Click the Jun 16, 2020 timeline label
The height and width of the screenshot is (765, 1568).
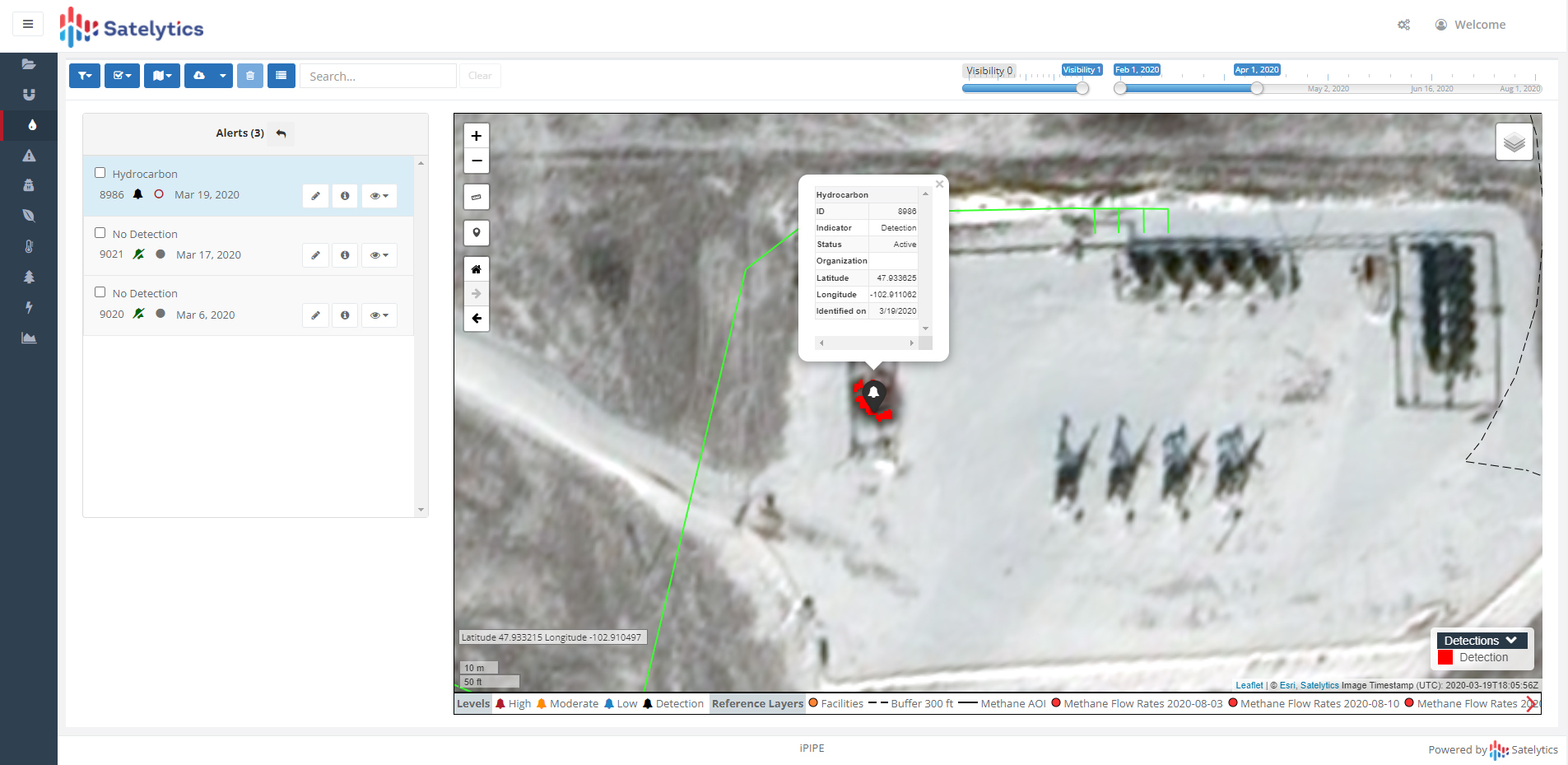tap(1432, 89)
